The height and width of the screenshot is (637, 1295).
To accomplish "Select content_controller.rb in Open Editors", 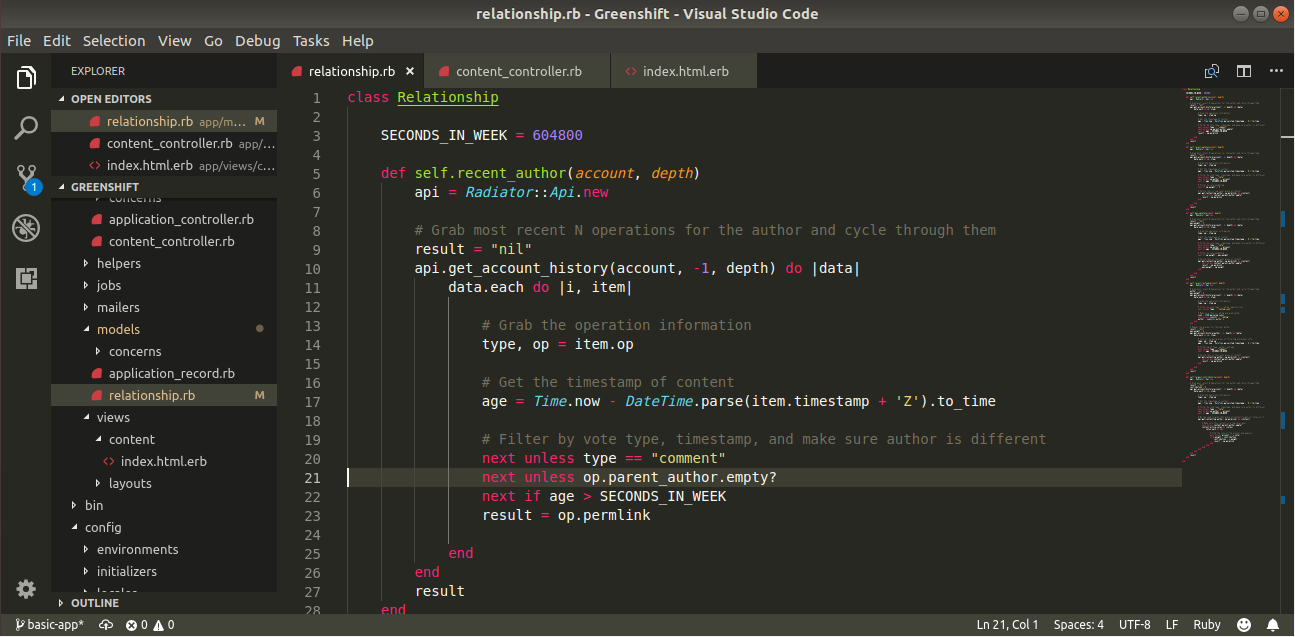I will pyautogui.click(x=164, y=143).
